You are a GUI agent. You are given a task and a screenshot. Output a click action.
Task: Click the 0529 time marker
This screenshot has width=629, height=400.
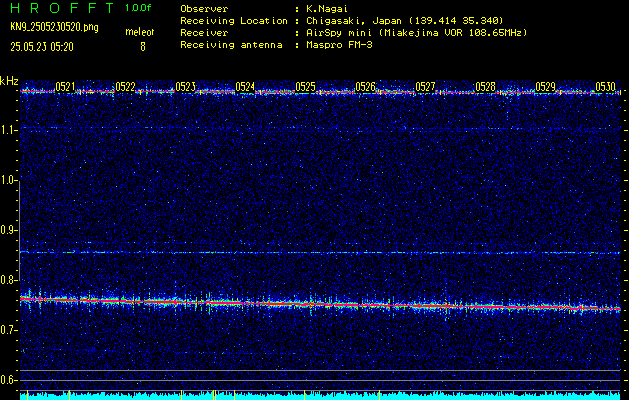tap(545, 87)
